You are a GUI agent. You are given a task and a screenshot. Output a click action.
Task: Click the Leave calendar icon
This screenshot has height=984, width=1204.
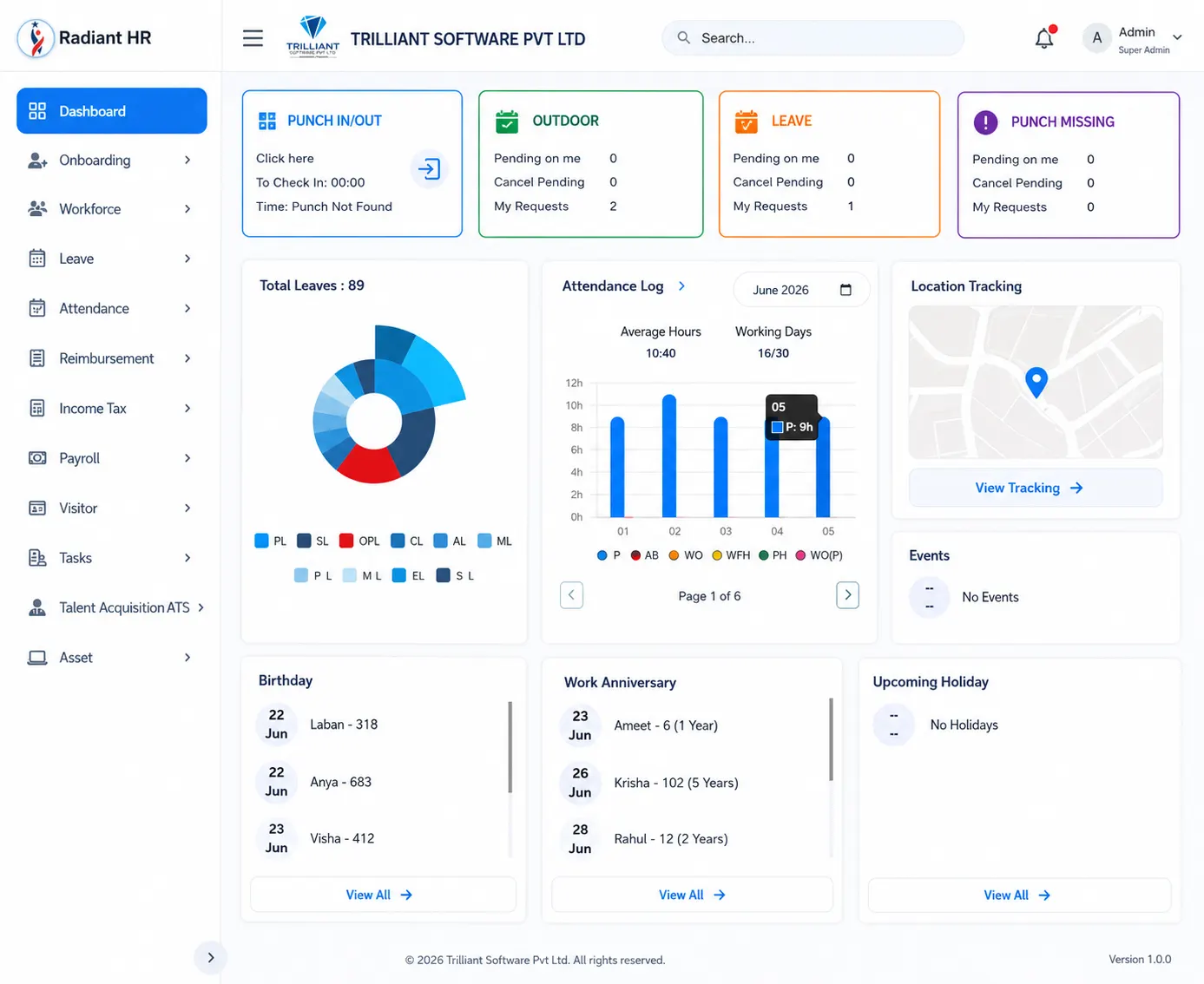tap(746, 121)
